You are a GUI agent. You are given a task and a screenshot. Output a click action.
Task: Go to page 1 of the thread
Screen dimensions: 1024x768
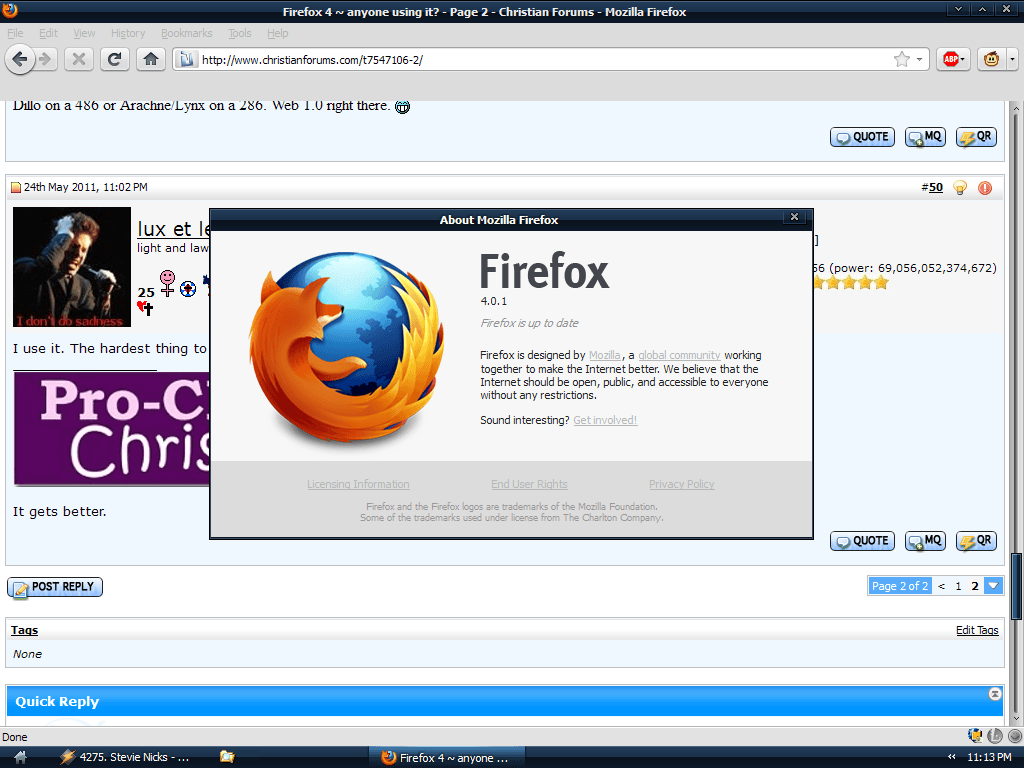(x=959, y=586)
